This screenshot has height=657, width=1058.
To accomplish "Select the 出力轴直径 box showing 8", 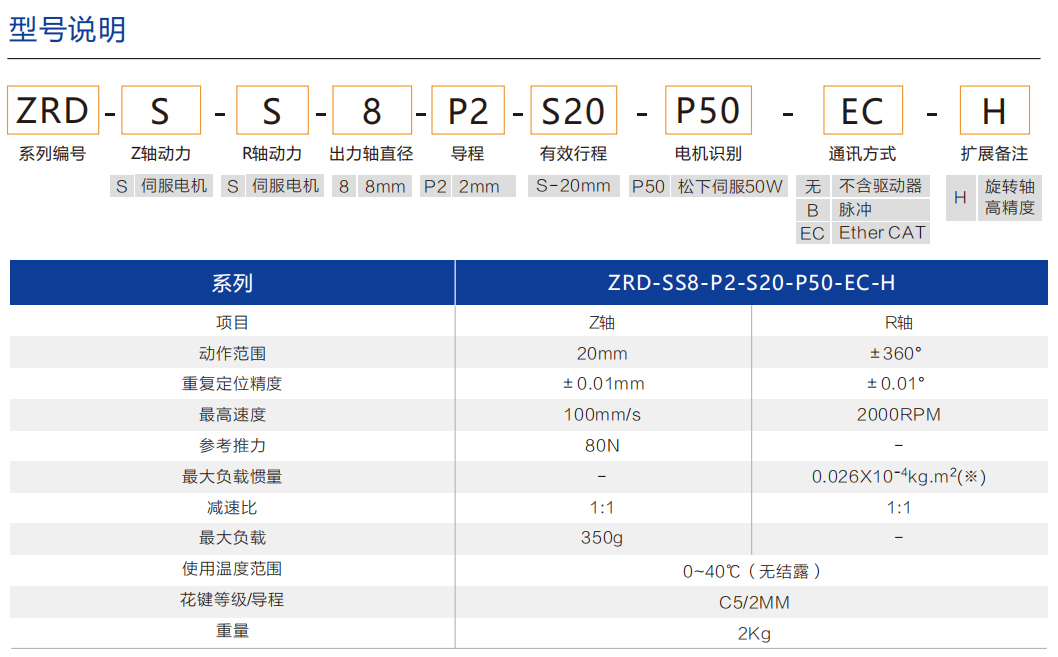I will [x=370, y=111].
